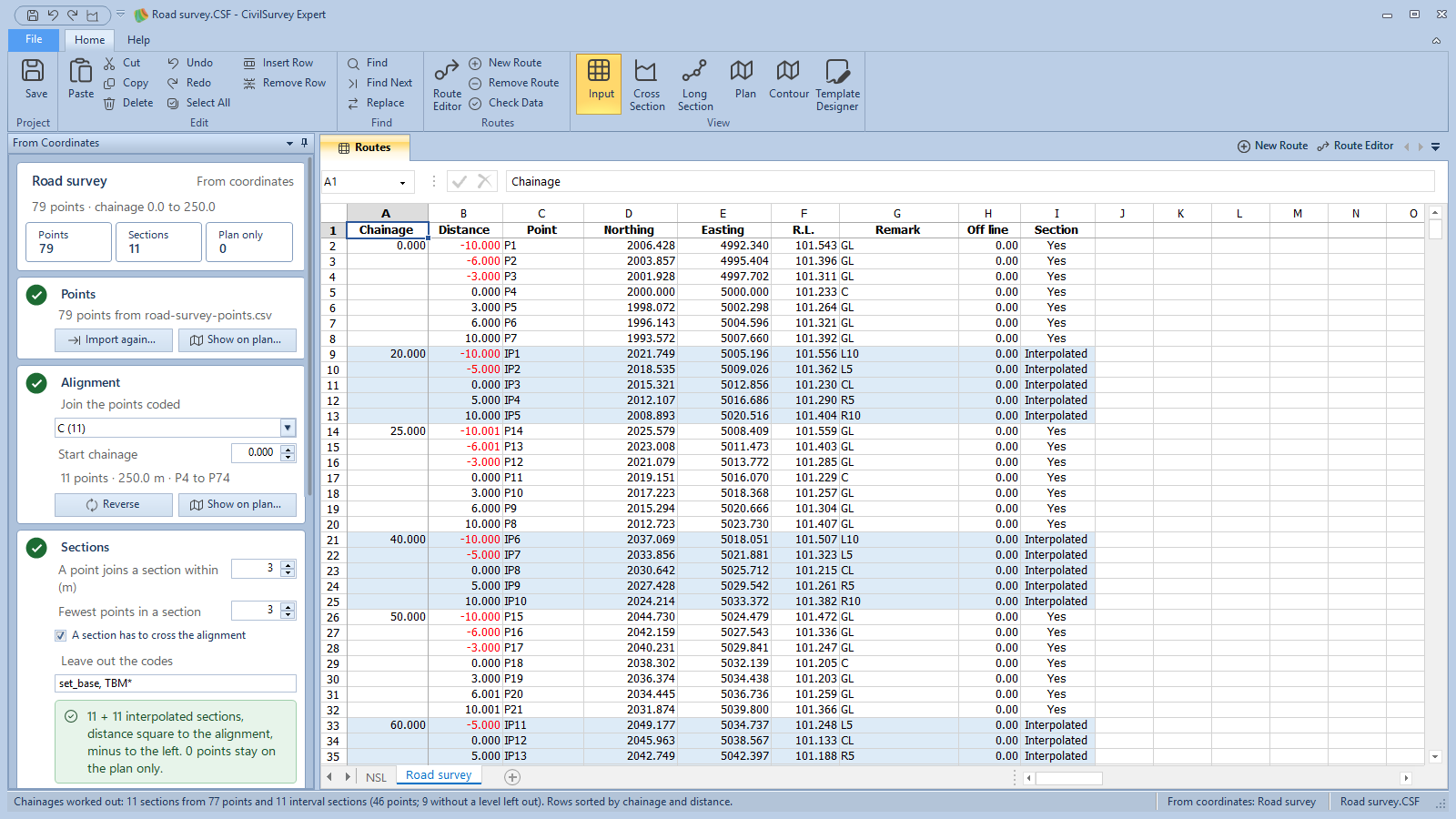Click the horizontal scrollbar thumb of the sheet
1456x819 pixels.
1068,778
